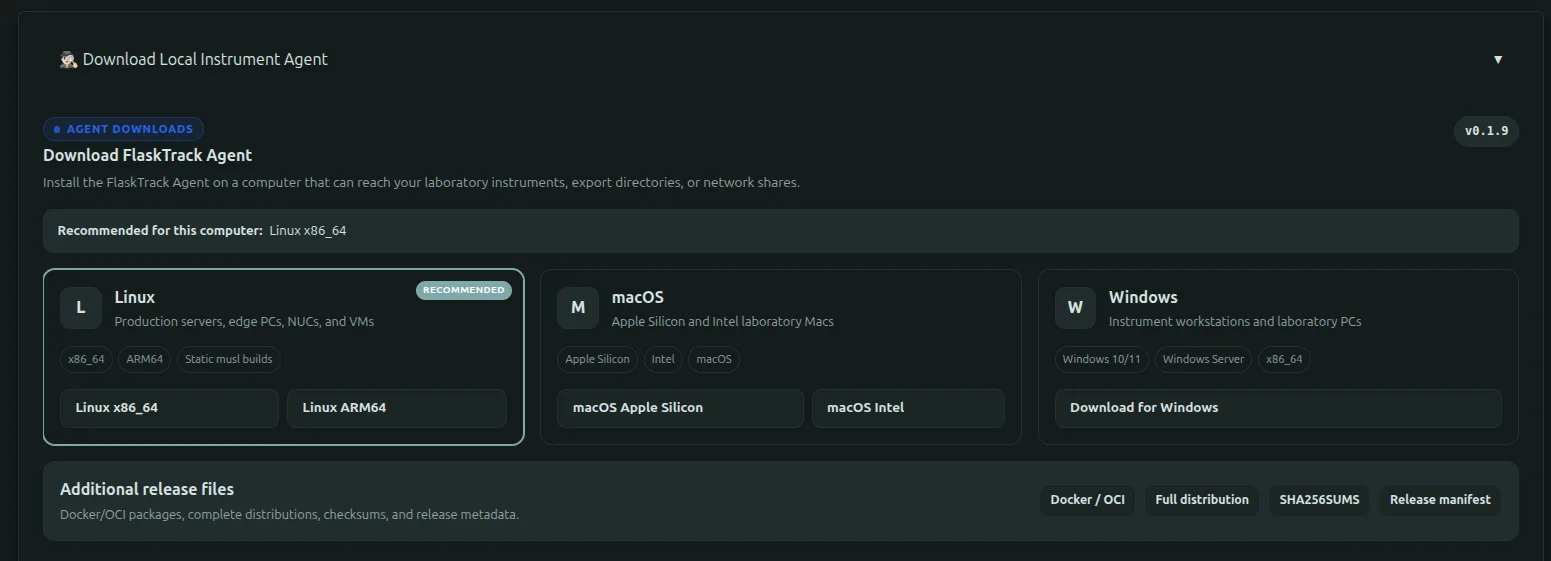Click the Intel tag on macOS card
This screenshot has height=561, width=1551.
tap(663, 360)
